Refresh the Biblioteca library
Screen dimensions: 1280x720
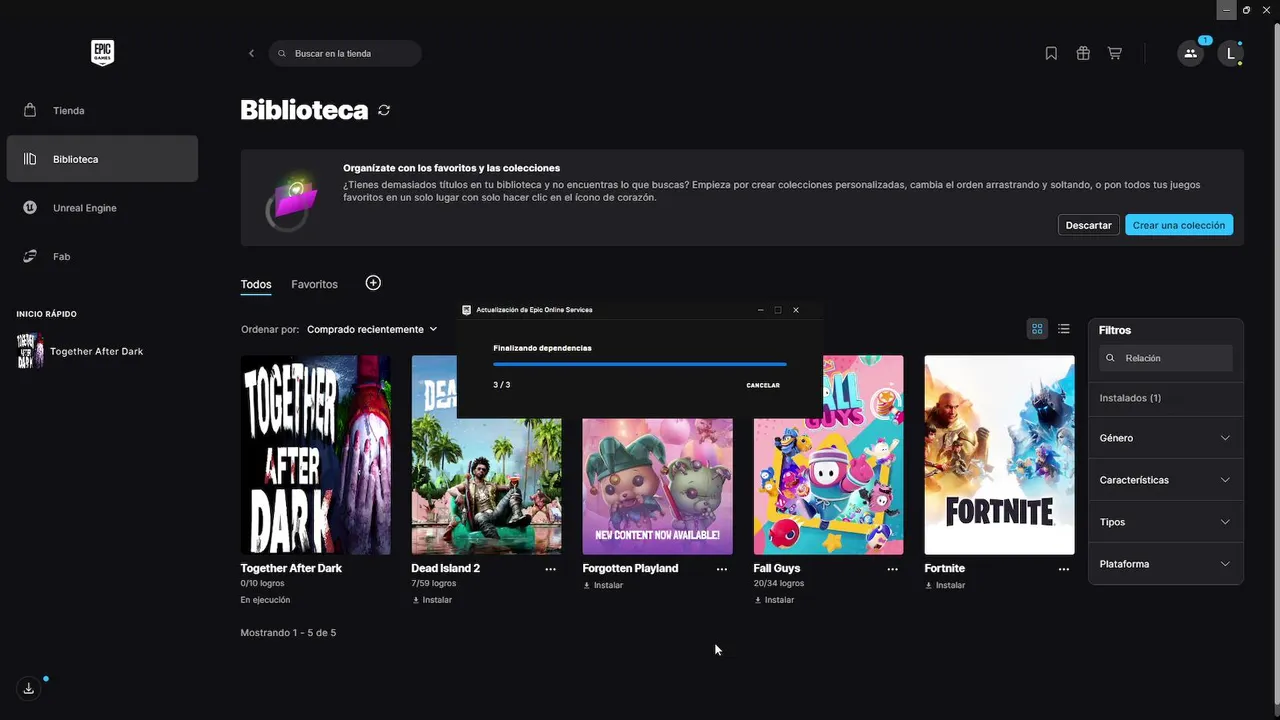[x=384, y=110]
